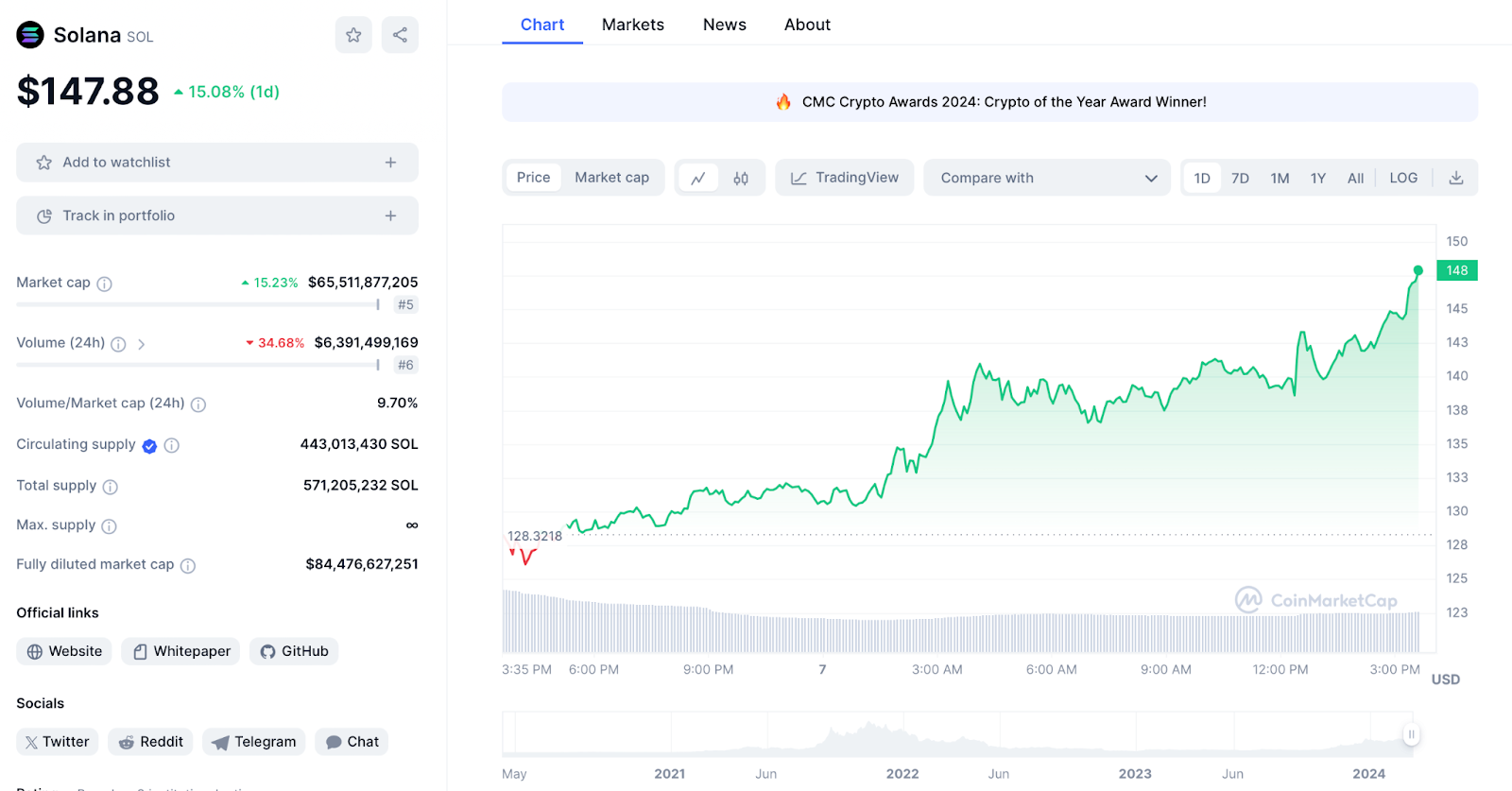Click the Circulating supply info icon

(x=171, y=445)
